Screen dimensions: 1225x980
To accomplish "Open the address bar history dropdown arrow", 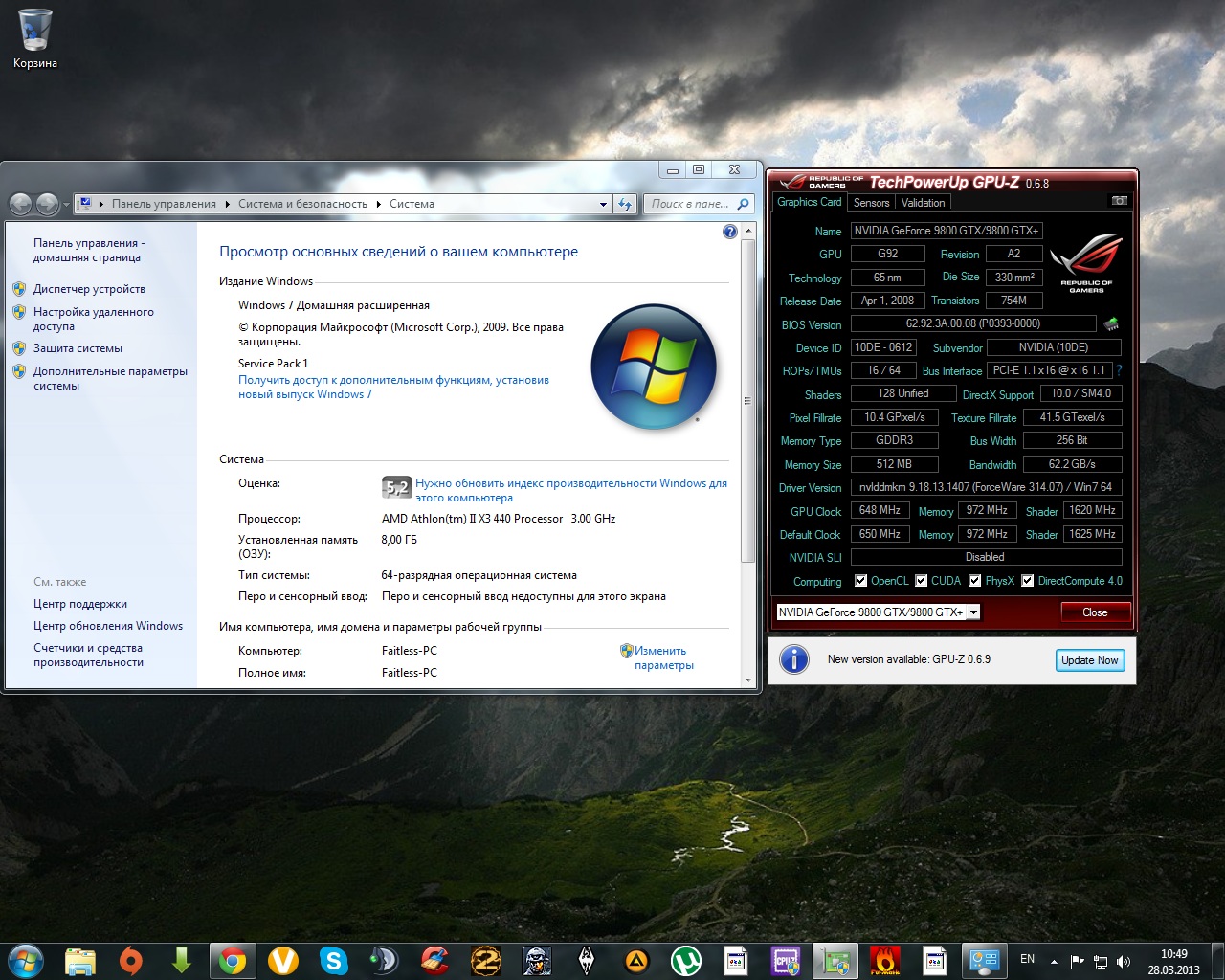I will [603, 204].
